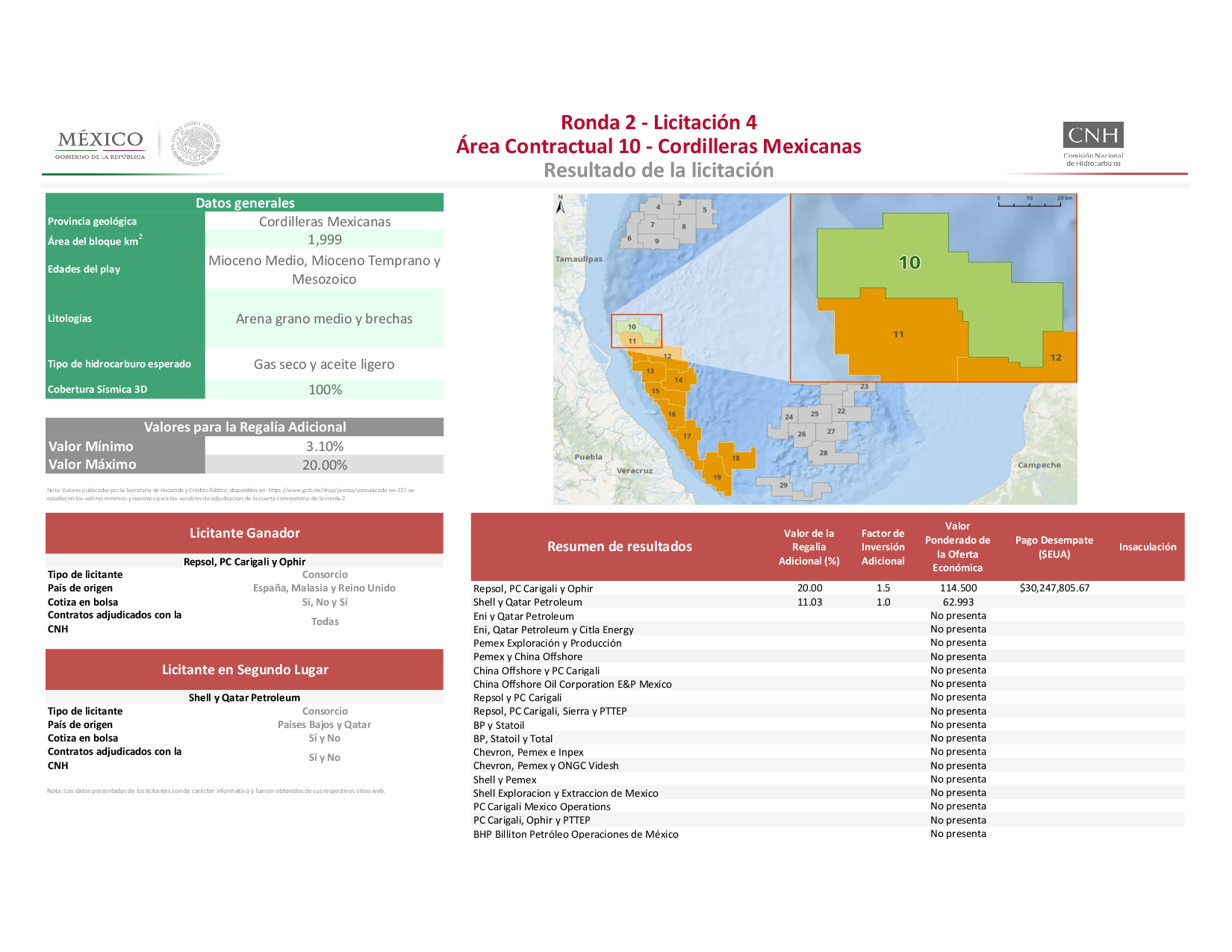
Task: Select orange block 11 in the inset map
Action: 898,335
